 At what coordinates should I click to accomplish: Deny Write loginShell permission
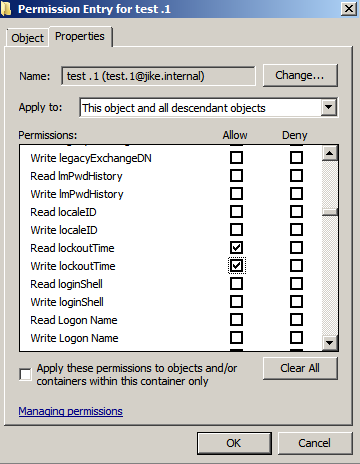(x=296, y=302)
